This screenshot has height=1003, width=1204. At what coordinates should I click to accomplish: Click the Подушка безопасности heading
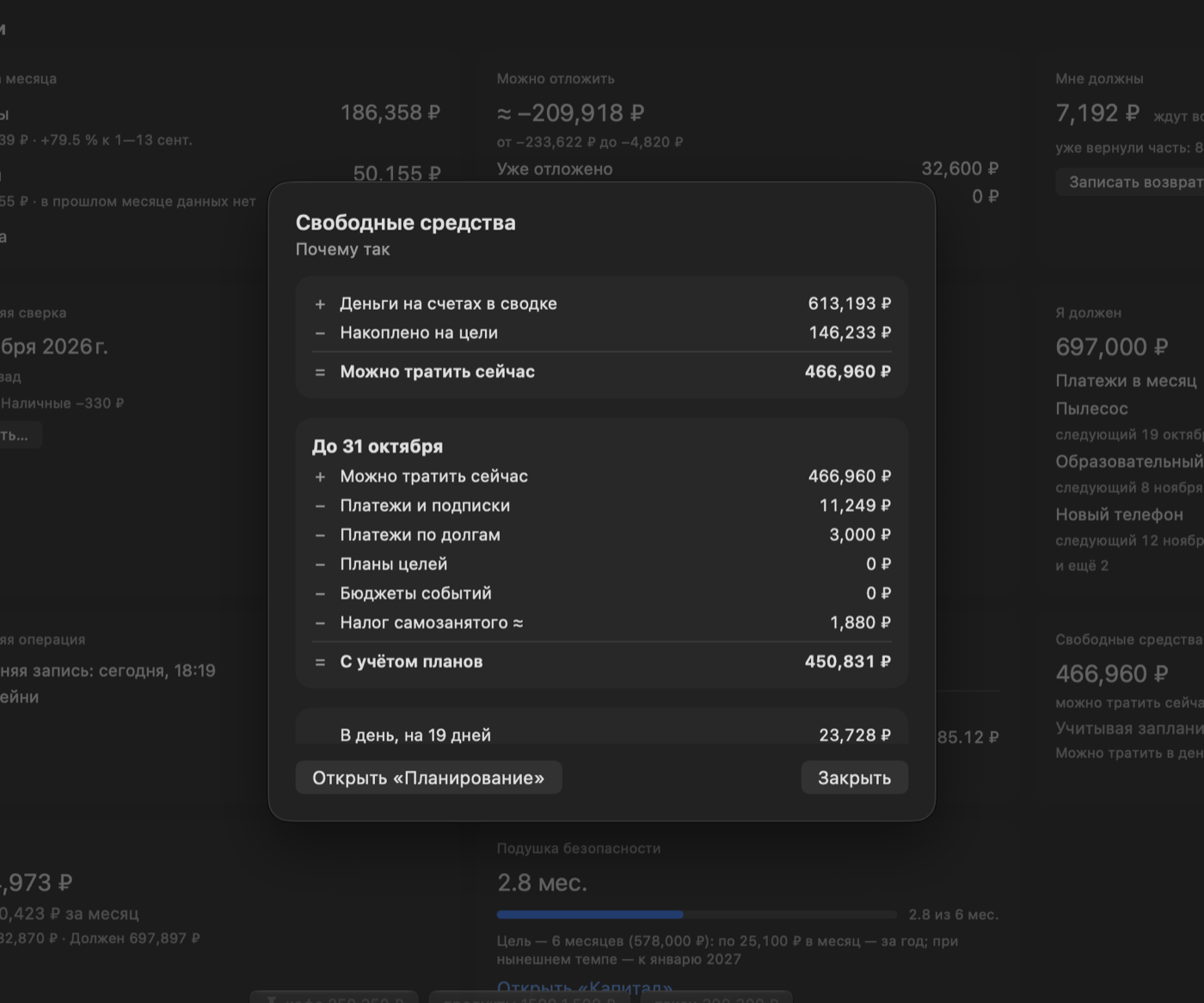(579, 848)
